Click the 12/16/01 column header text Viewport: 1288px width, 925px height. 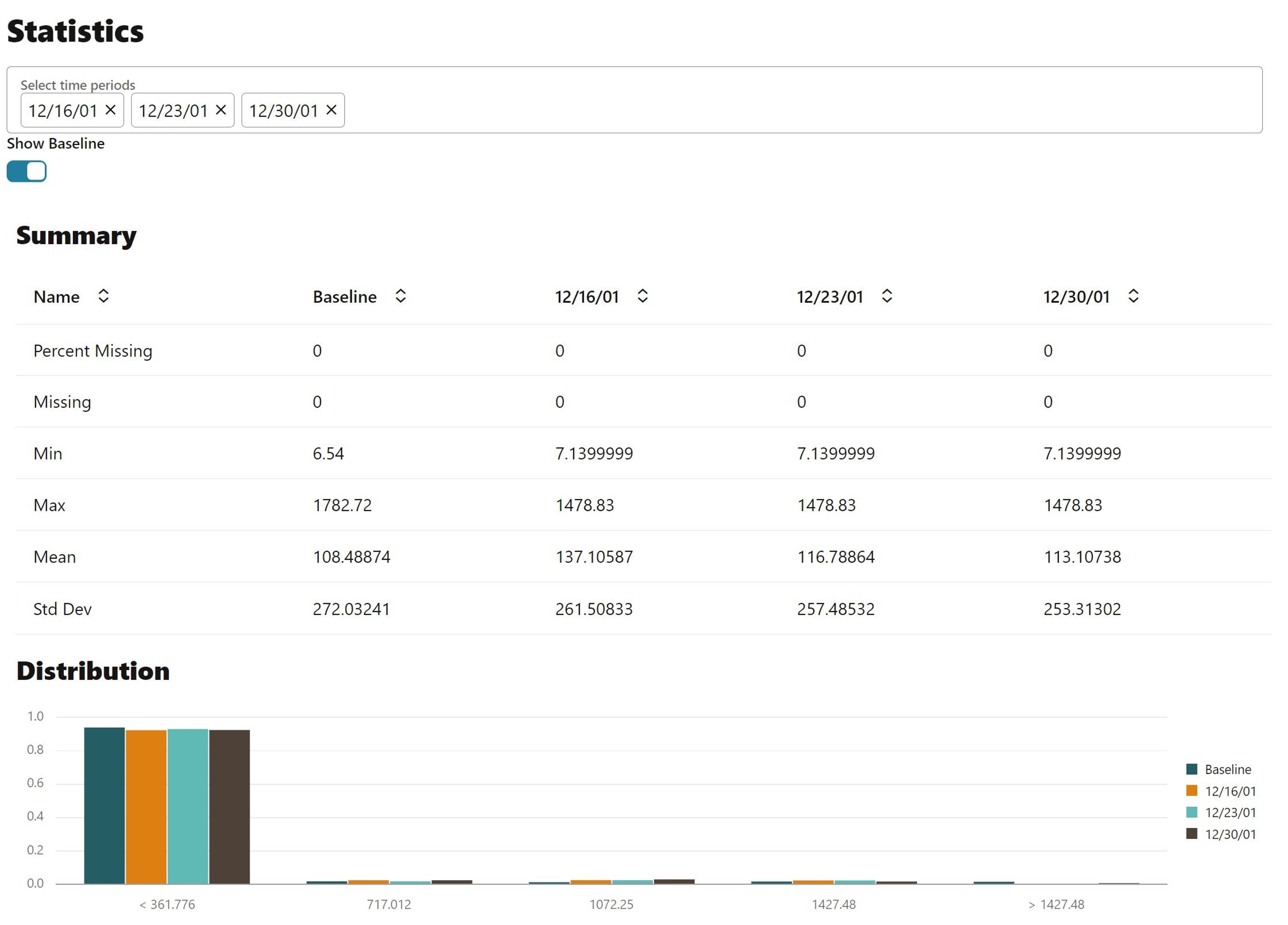click(587, 296)
